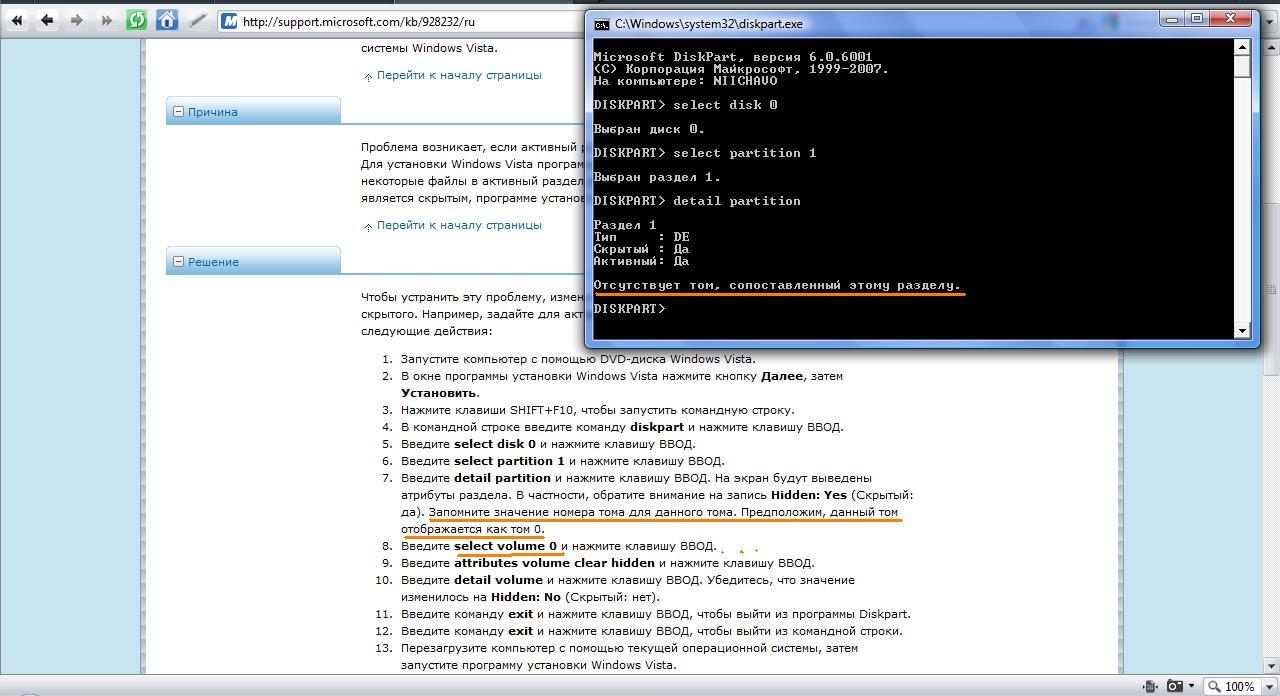Toggle fit-to-width icon in status bar
Image resolution: width=1280 pixels, height=696 pixels.
(1150, 687)
